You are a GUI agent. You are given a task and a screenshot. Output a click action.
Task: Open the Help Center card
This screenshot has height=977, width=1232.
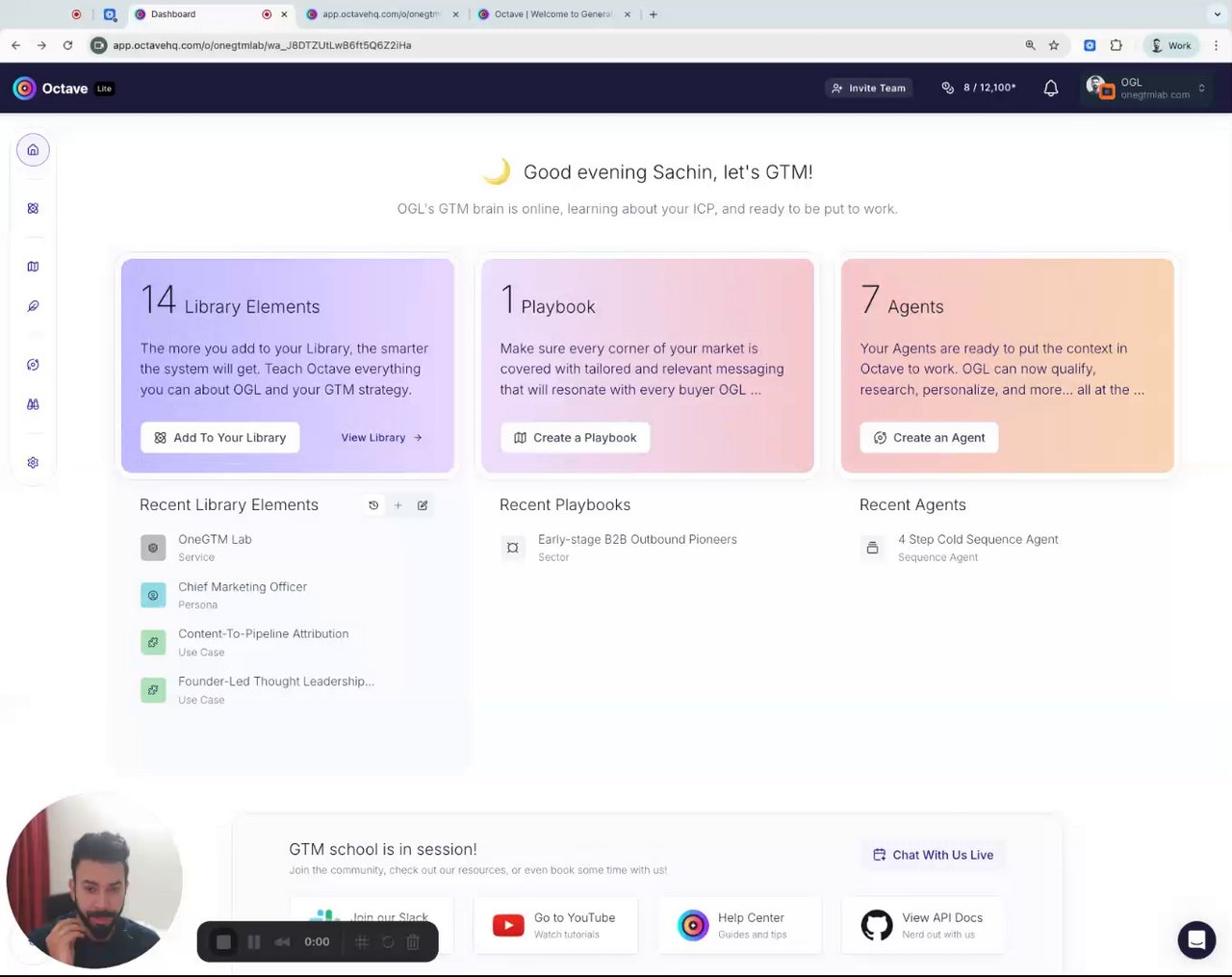pyautogui.click(x=739, y=925)
